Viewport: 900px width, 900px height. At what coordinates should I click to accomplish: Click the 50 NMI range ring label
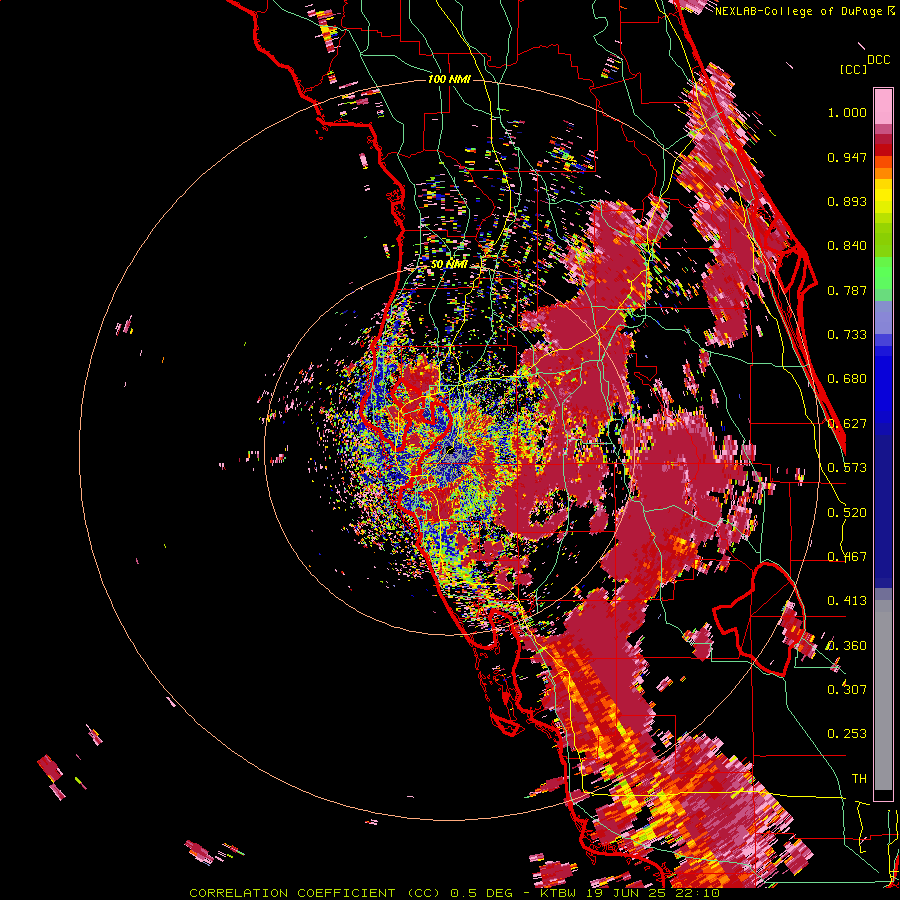pyautogui.click(x=449, y=264)
